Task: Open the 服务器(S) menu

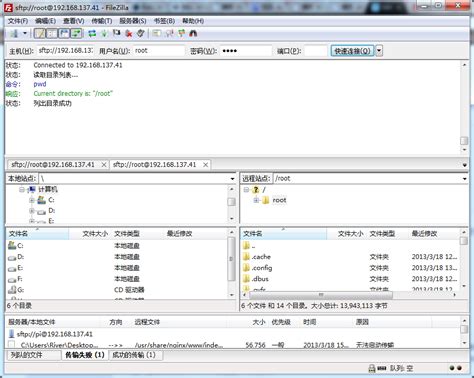Action: coord(133,21)
